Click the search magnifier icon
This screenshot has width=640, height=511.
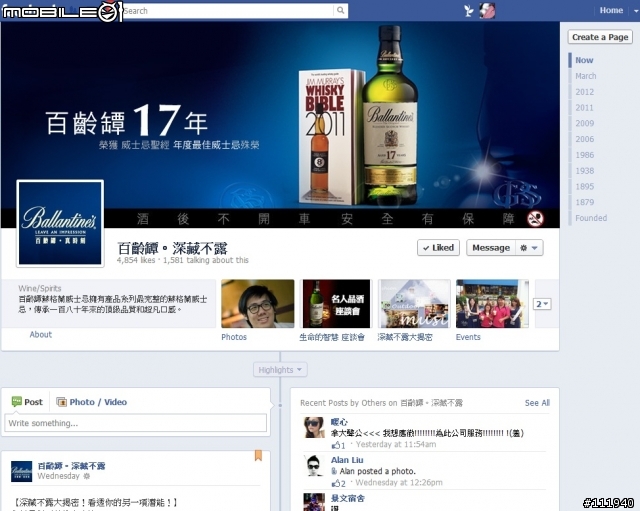pyautogui.click(x=340, y=11)
